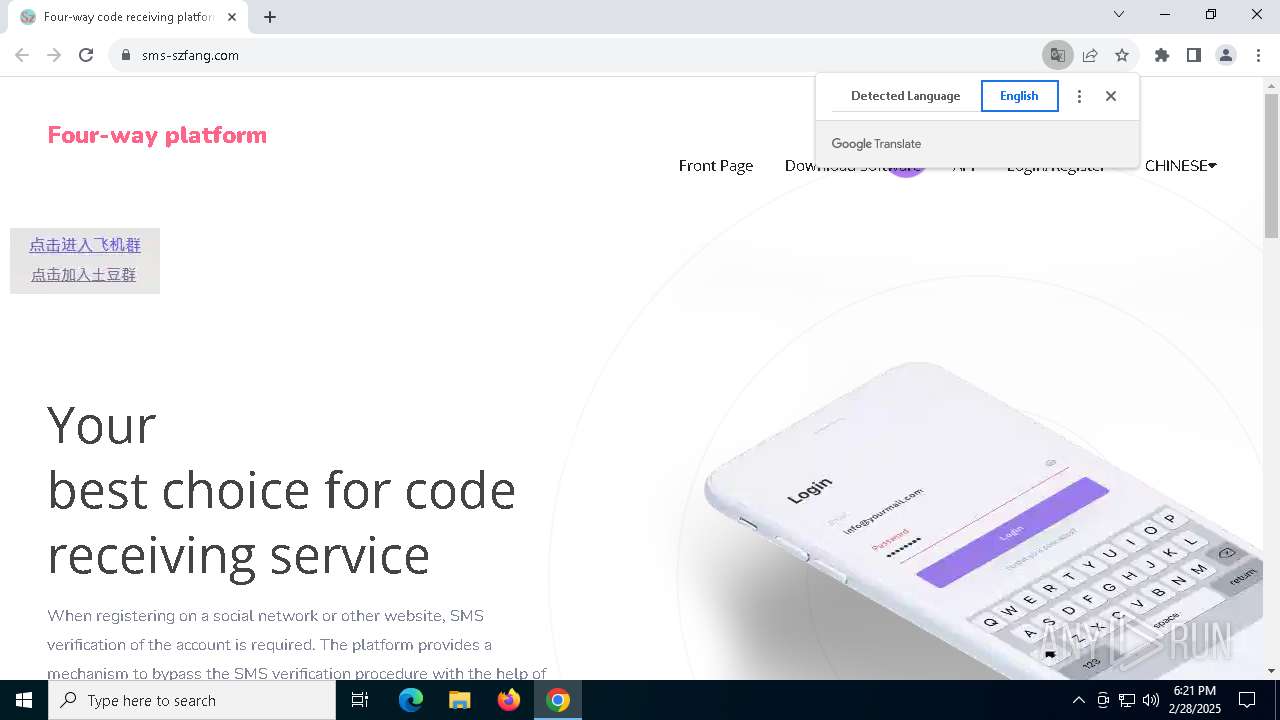Viewport: 1280px width, 720px height.
Task: Click the taskbar search box
Action: coord(192,700)
